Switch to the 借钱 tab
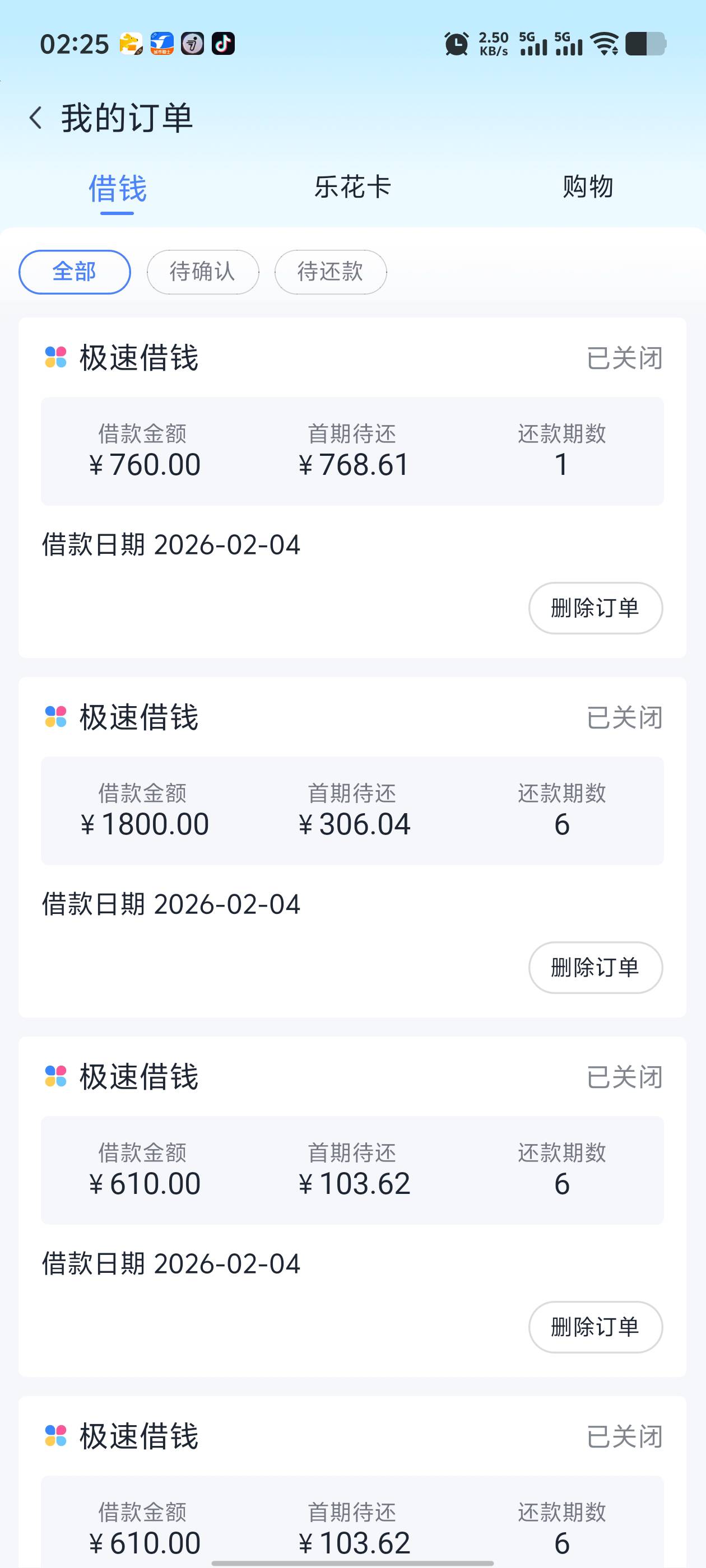The height and width of the screenshot is (1568, 706). coord(118,188)
